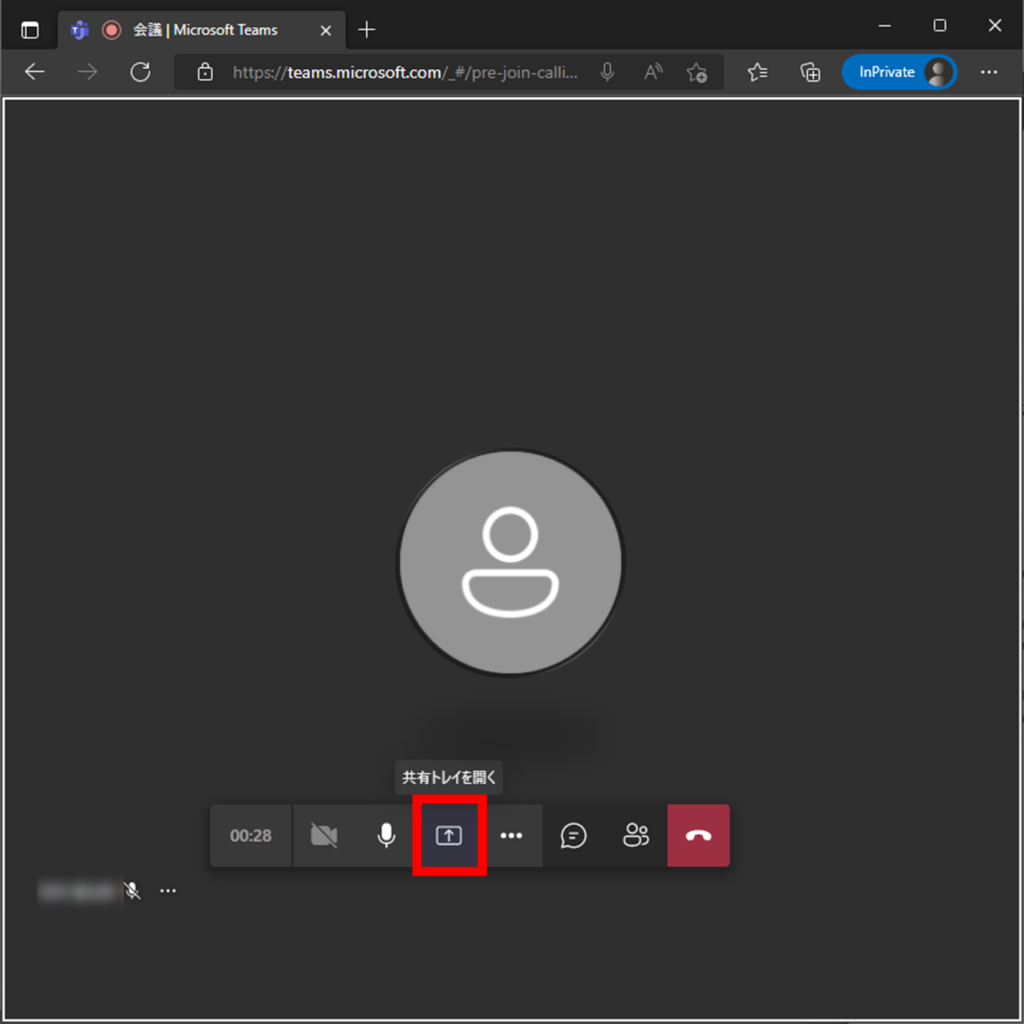Reload the Teams page

[140, 72]
